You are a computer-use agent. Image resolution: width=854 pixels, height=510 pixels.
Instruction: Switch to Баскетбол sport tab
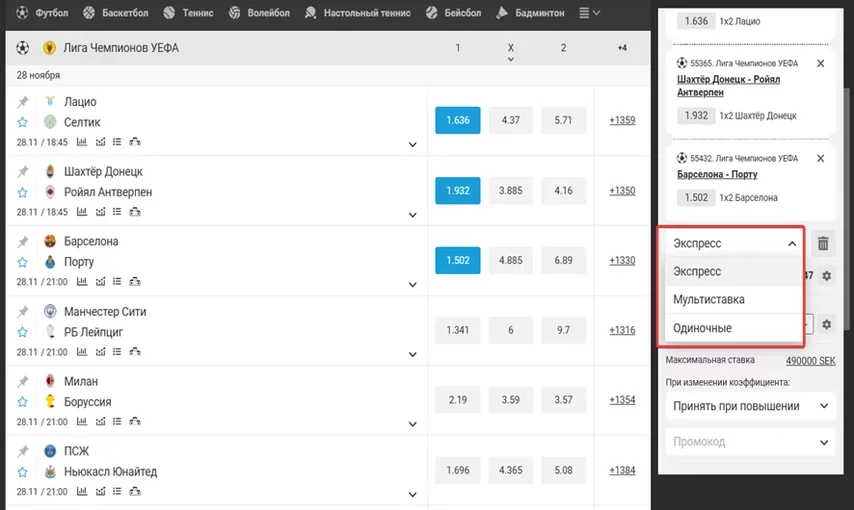(x=115, y=13)
